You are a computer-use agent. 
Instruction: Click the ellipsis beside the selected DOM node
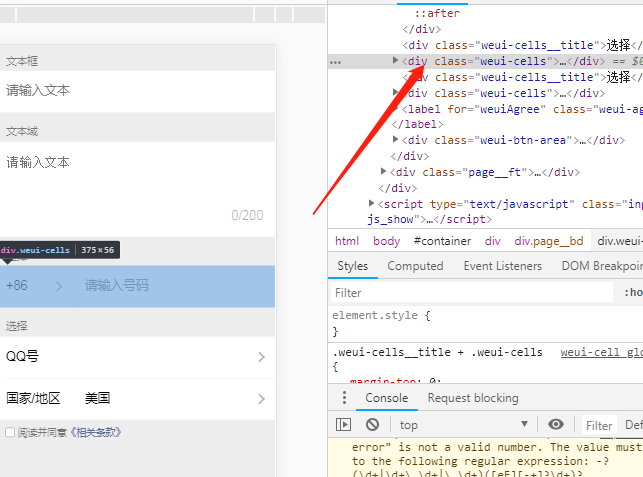click(x=335, y=62)
